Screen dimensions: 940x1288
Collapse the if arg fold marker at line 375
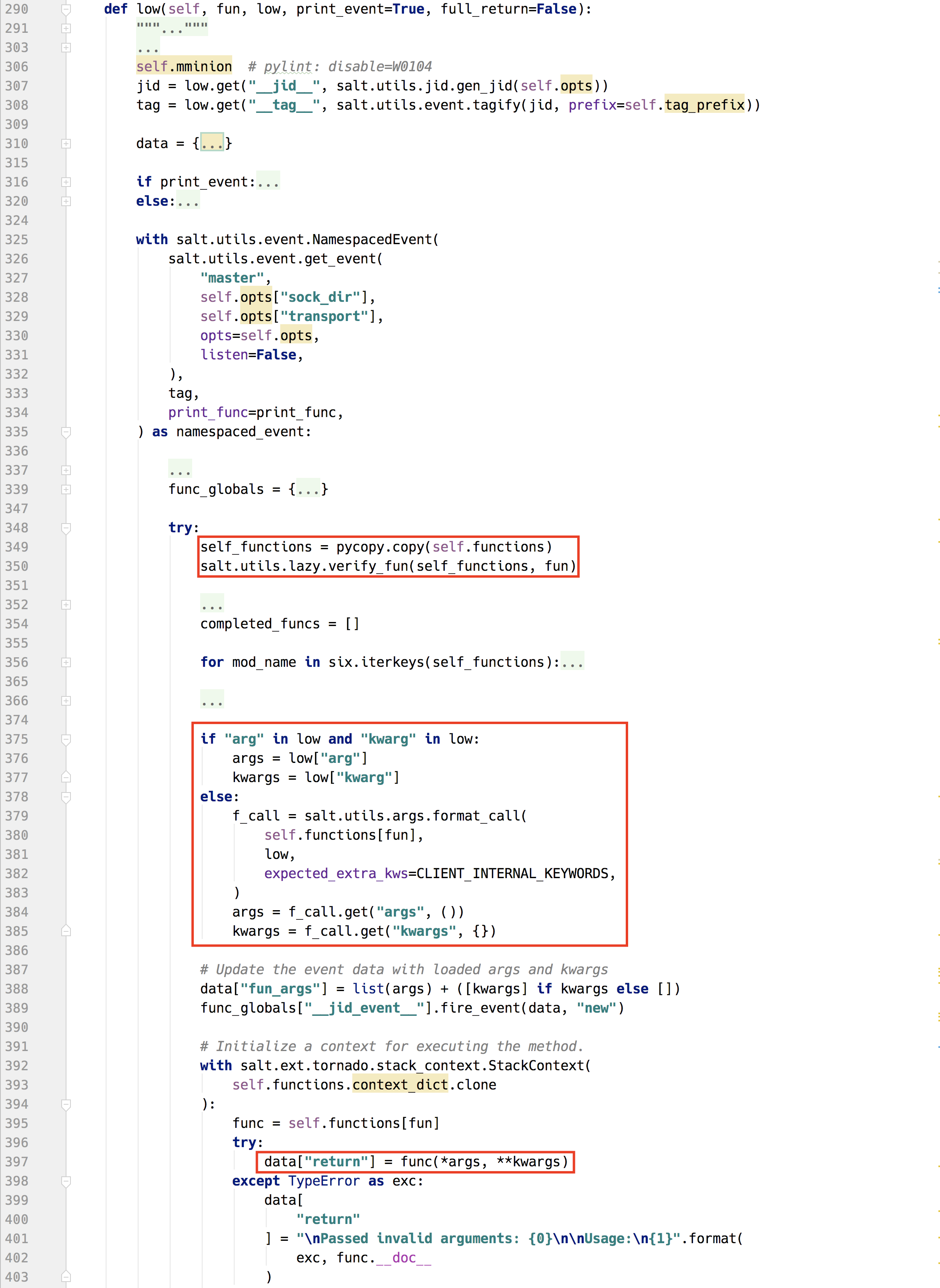tap(65, 739)
